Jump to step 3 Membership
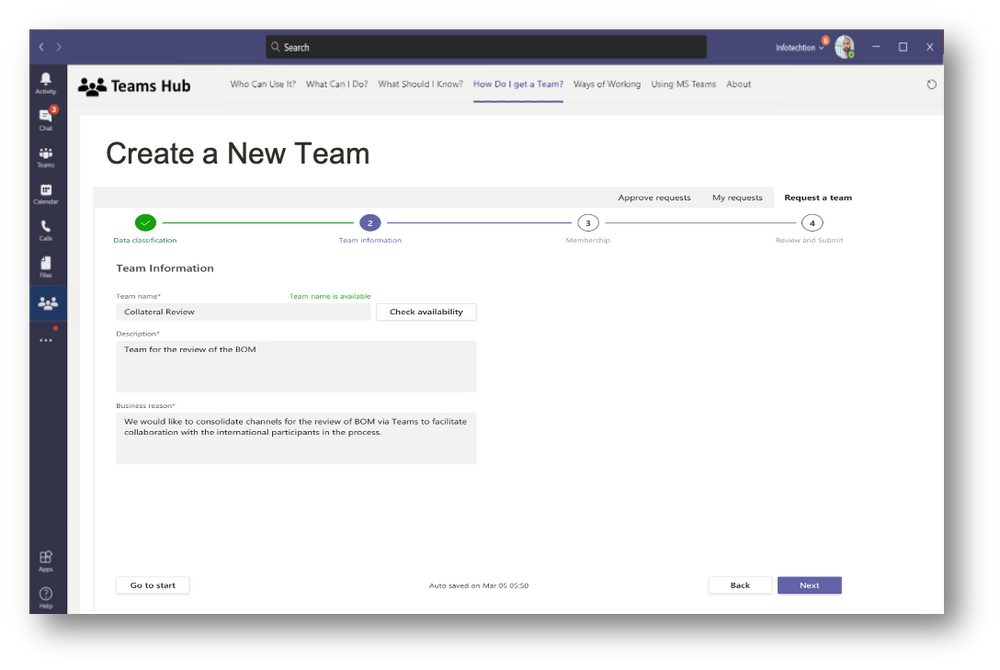1000x670 pixels. [x=588, y=222]
